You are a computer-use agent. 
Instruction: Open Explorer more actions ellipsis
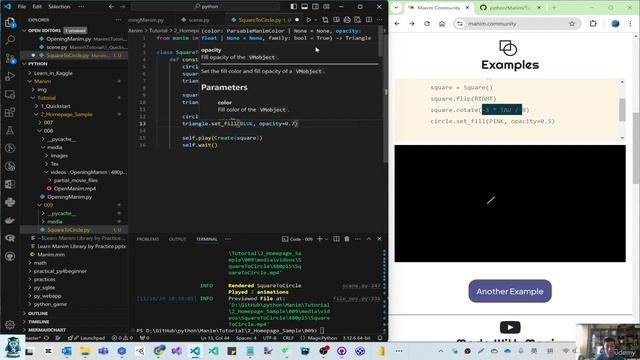click(x=118, y=20)
